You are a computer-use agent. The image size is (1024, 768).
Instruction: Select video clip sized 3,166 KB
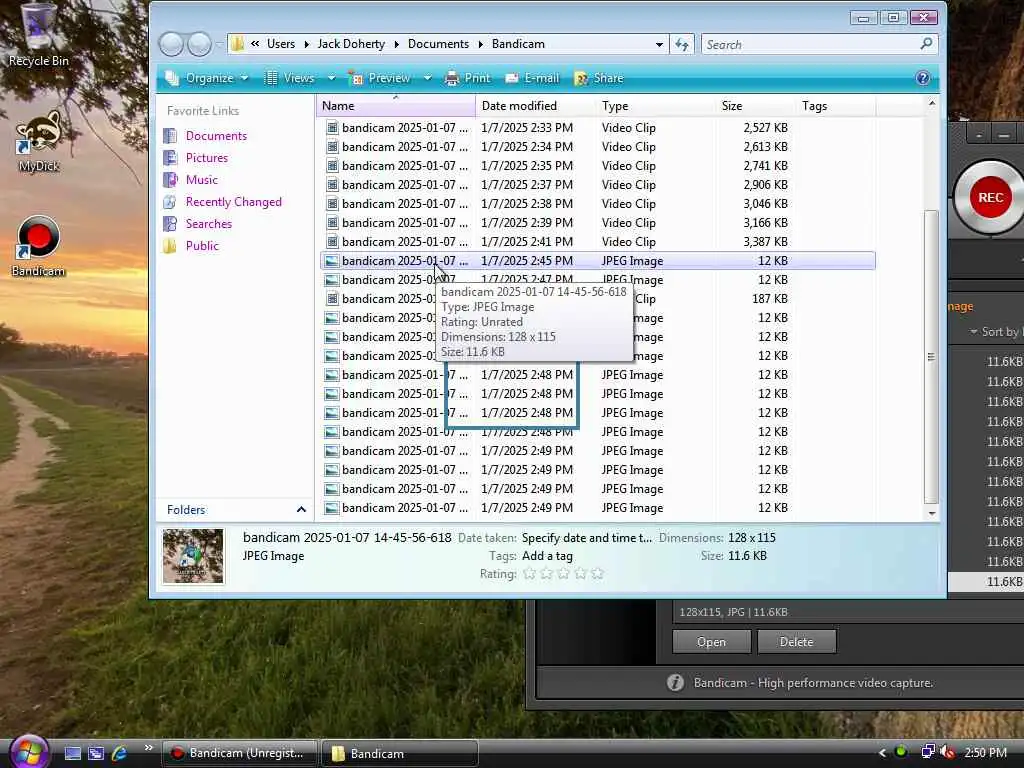(x=598, y=223)
